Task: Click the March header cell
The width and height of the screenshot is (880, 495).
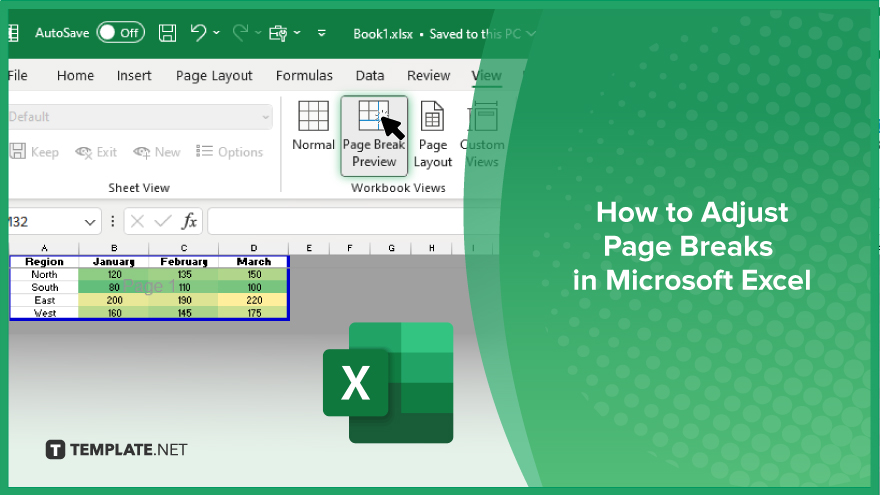Action: tap(254, 262)
